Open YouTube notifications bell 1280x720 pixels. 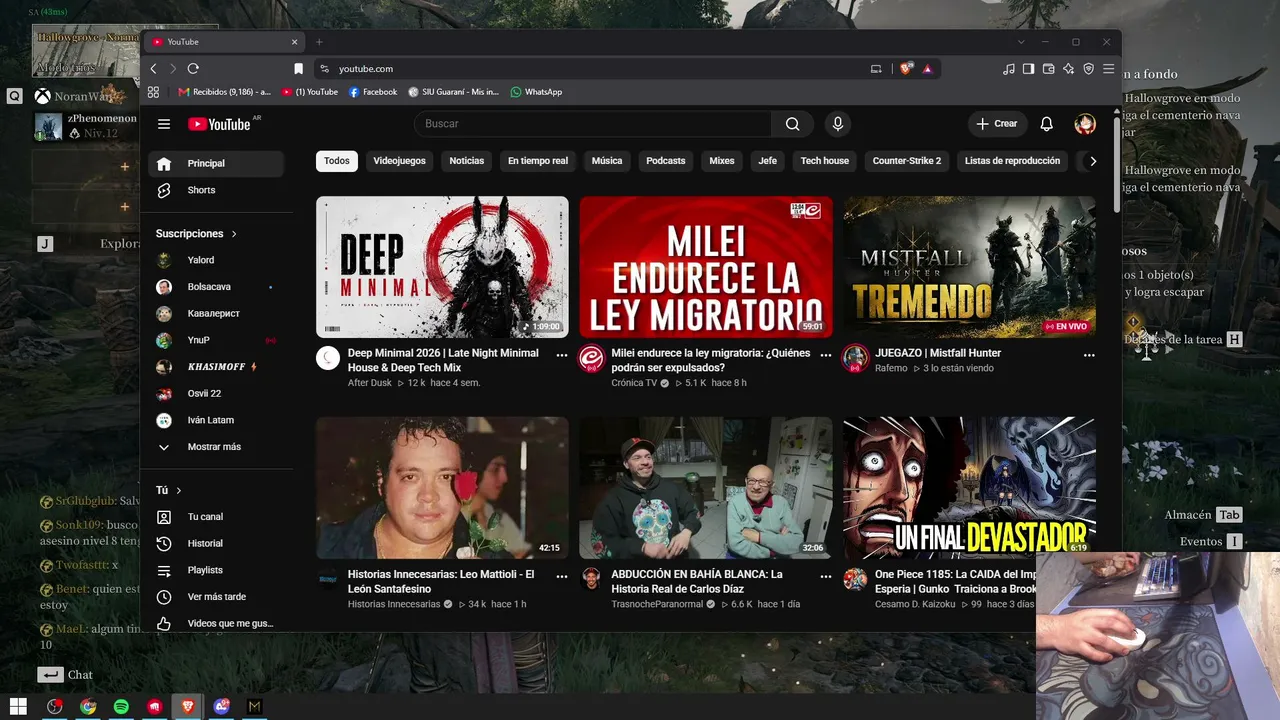(1046, 124)
